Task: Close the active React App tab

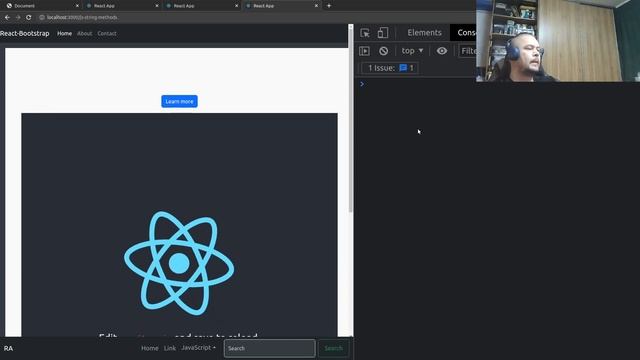Action: pyautogui.click(x=316, y=6)
